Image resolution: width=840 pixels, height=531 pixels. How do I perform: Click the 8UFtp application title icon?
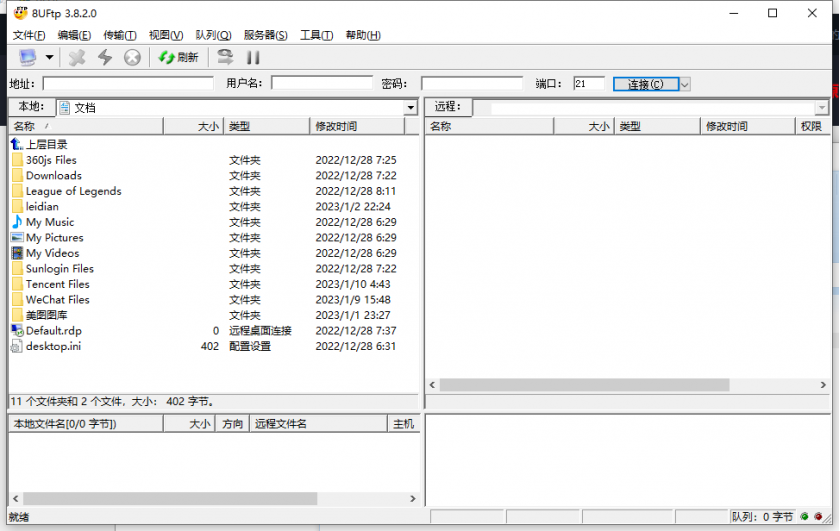20,12
